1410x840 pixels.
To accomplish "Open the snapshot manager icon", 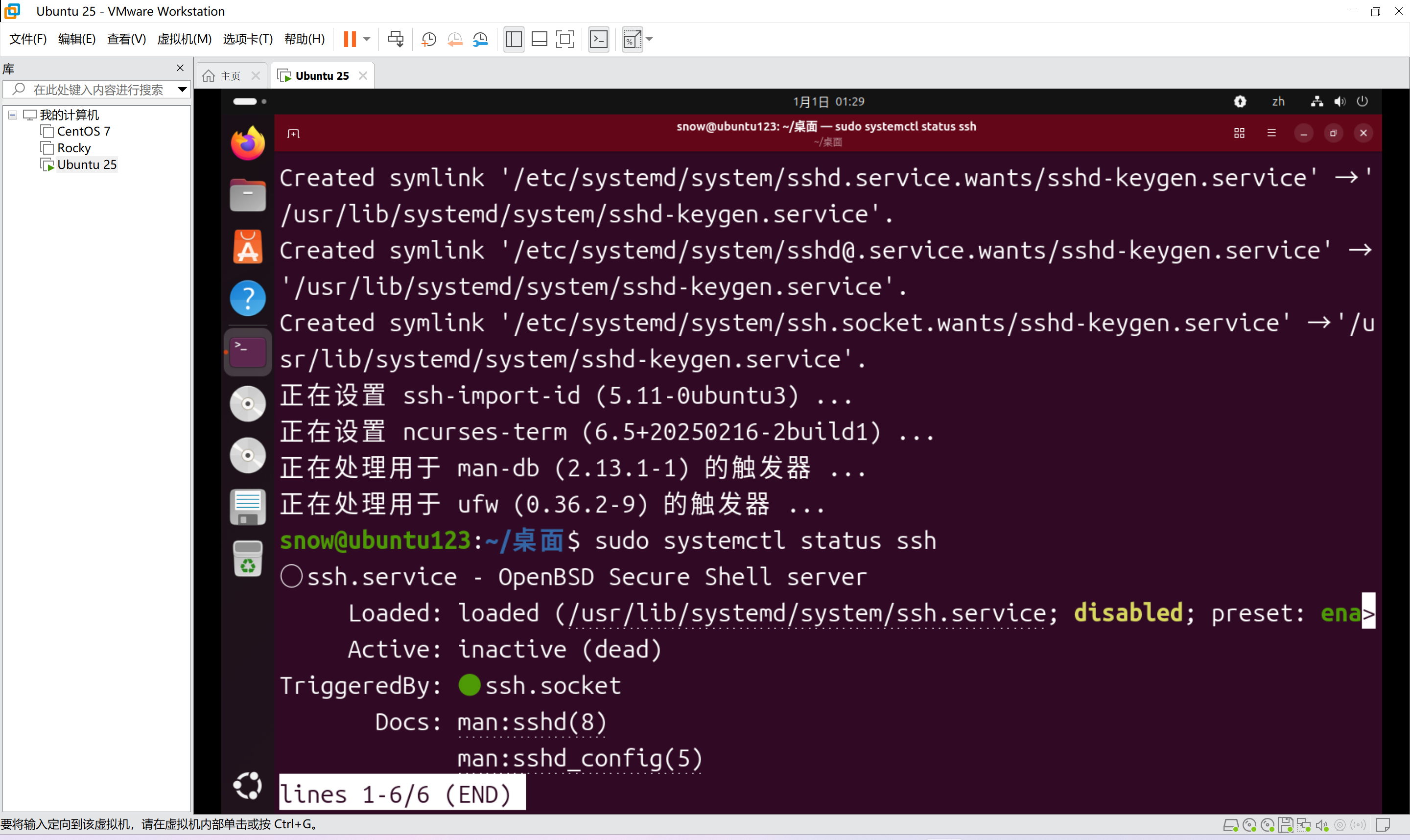I will (x=481, y=39).
